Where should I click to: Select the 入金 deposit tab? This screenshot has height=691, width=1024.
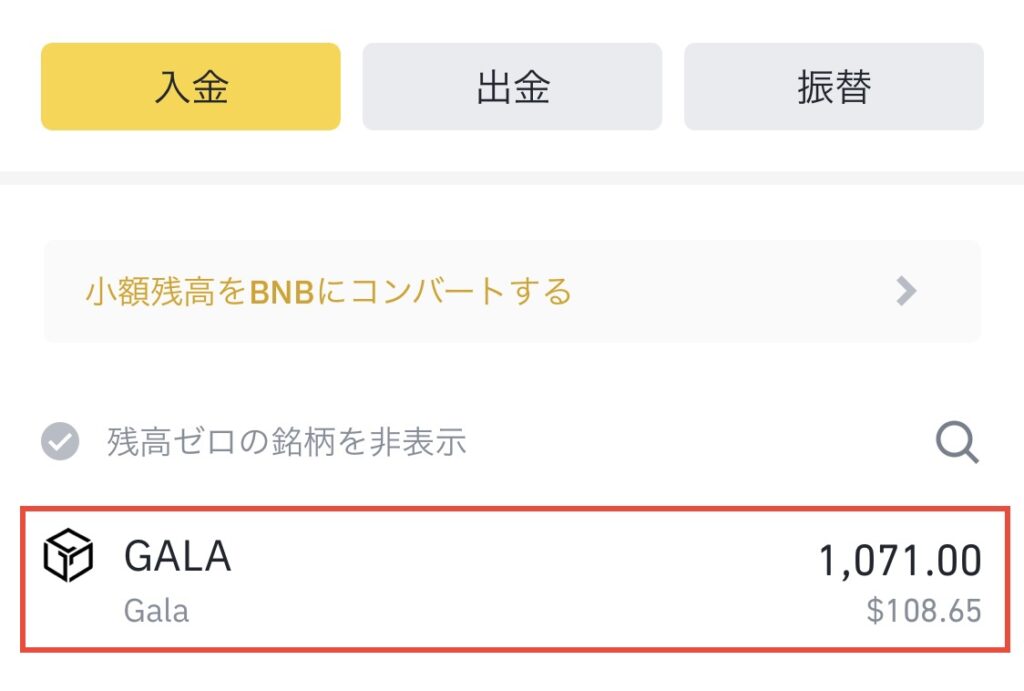pyautogui.click(x=191, y=86)
